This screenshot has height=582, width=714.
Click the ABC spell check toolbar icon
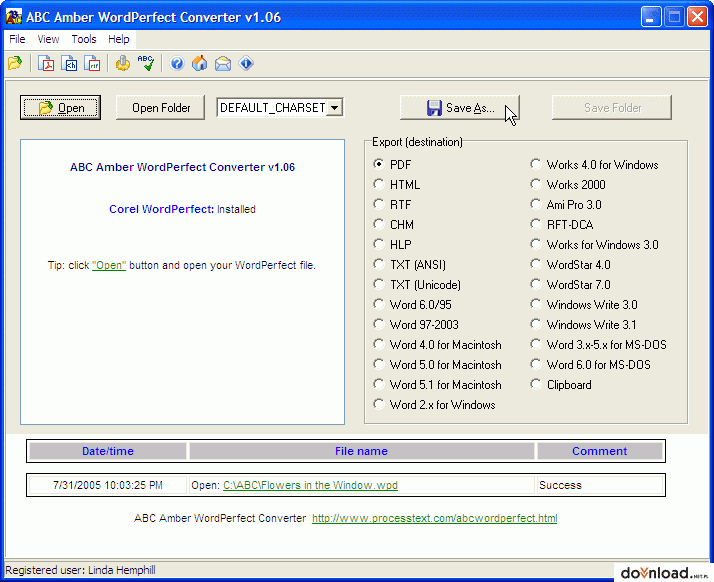[x=146, y=63]
